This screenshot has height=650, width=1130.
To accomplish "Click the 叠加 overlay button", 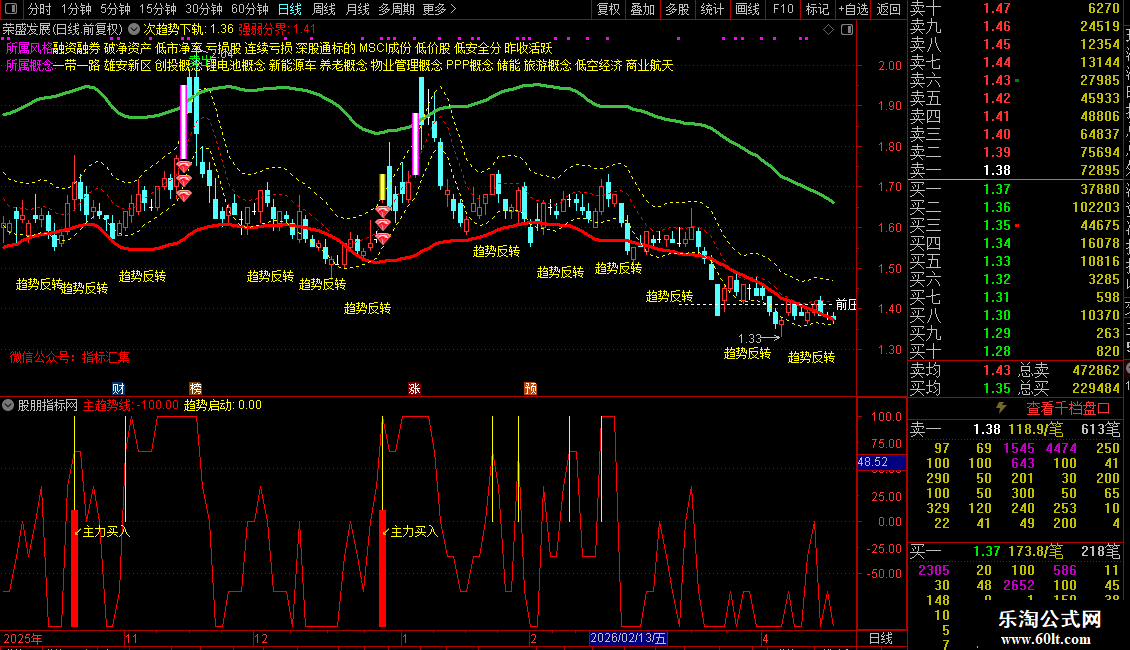I will 642,9.
